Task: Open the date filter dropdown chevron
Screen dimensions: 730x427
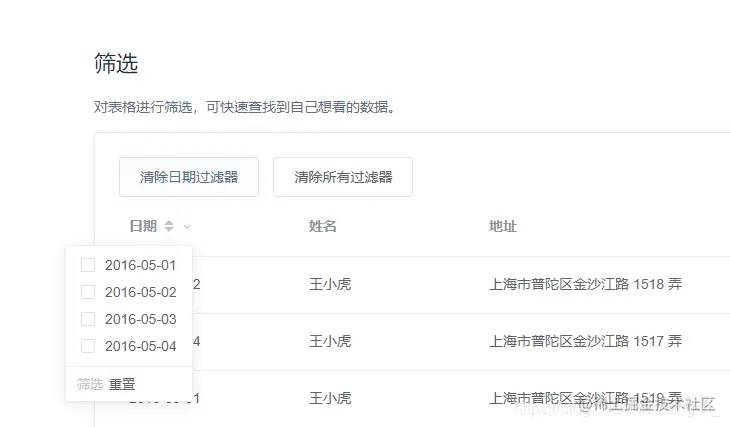Action: [x=187, y=227]
